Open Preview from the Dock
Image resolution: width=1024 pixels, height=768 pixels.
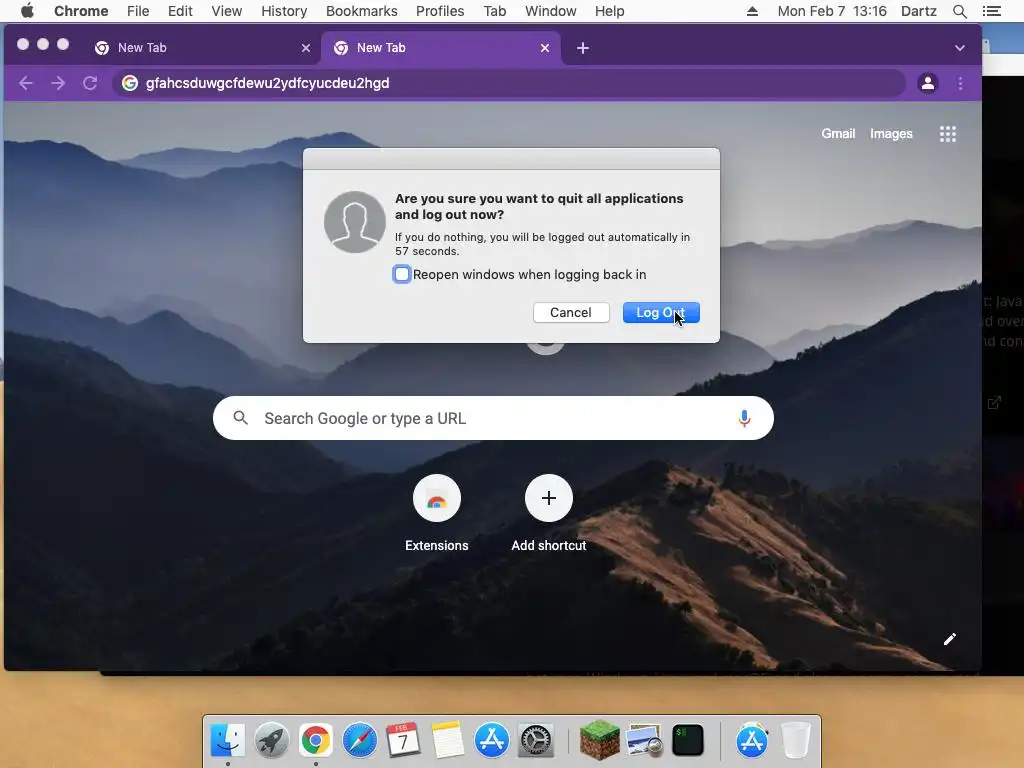pyautogui.click(x=644, y=741)
